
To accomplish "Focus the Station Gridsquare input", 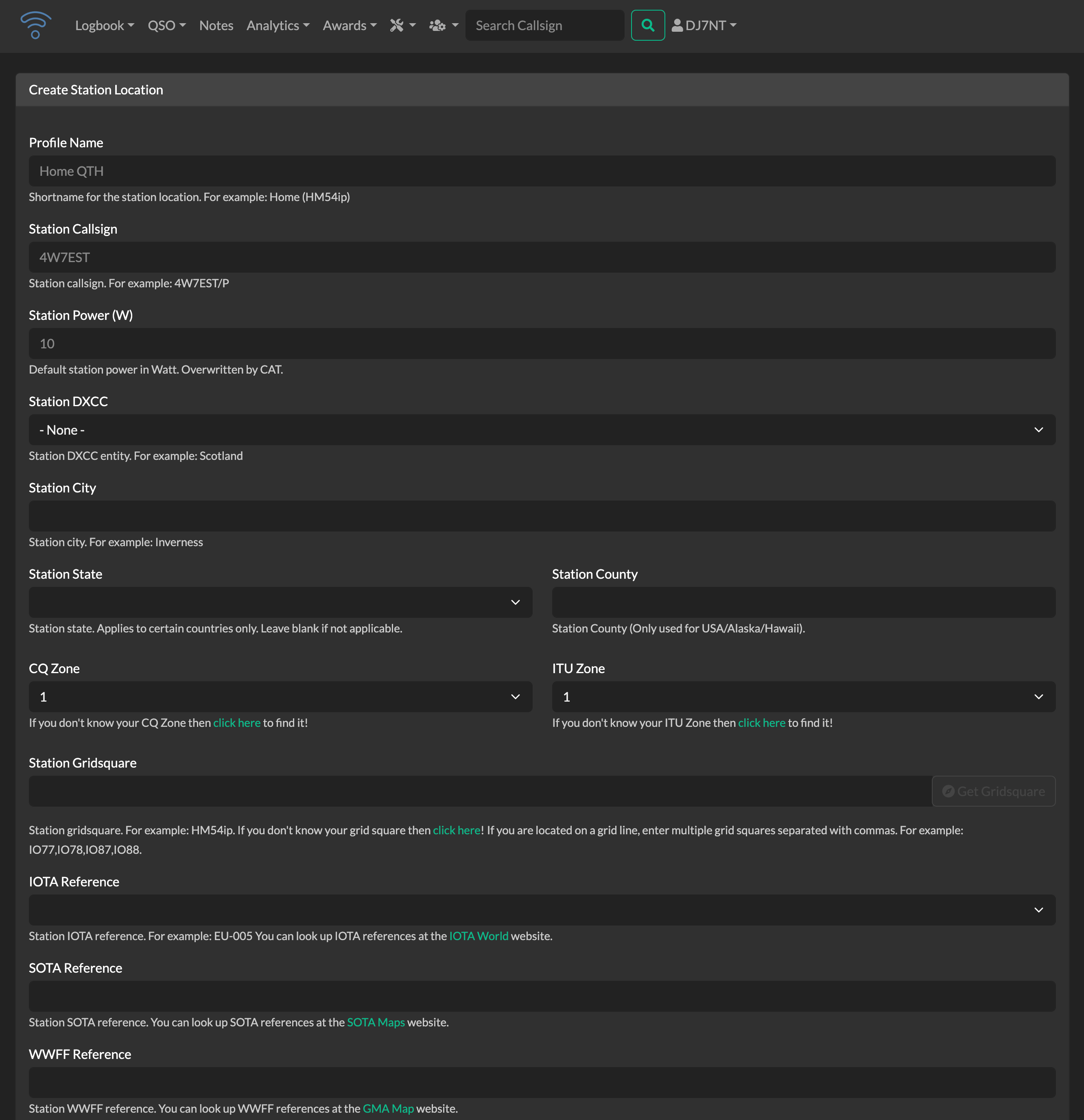I will (480, 791).
